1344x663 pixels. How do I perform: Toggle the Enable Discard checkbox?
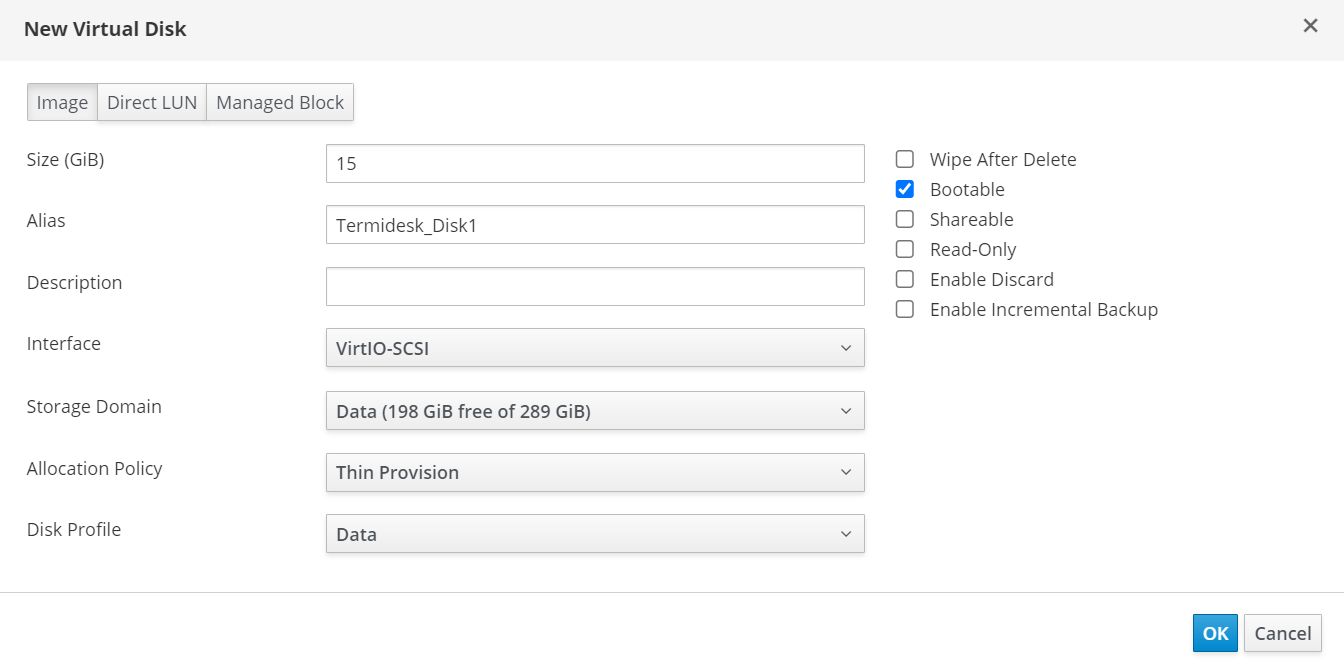pyautogui.click(x=905, y=279)
